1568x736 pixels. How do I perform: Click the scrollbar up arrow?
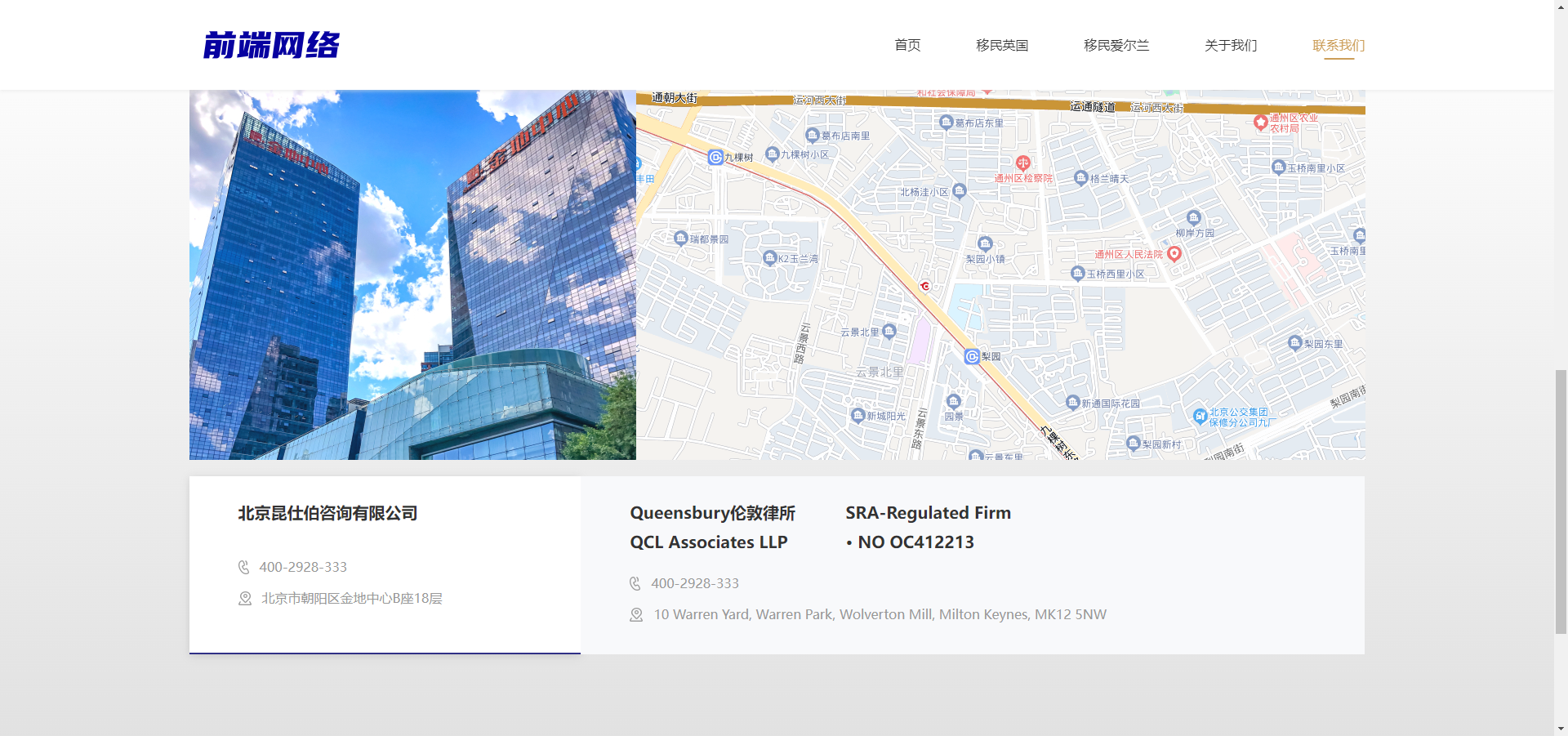coord(1561,7)
